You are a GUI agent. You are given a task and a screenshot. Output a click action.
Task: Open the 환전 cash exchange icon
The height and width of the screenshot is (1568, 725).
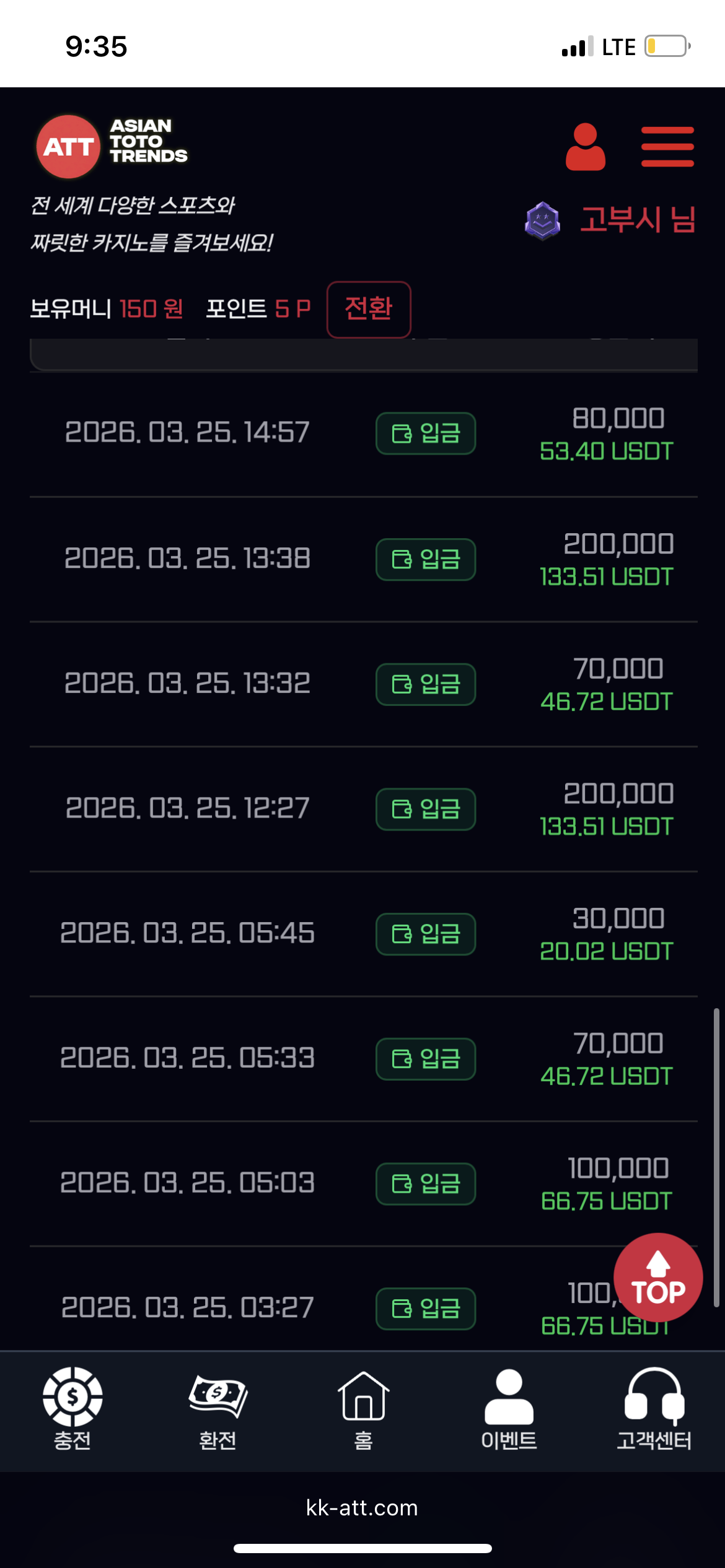pyautogui.click(x=217, y=1407)
